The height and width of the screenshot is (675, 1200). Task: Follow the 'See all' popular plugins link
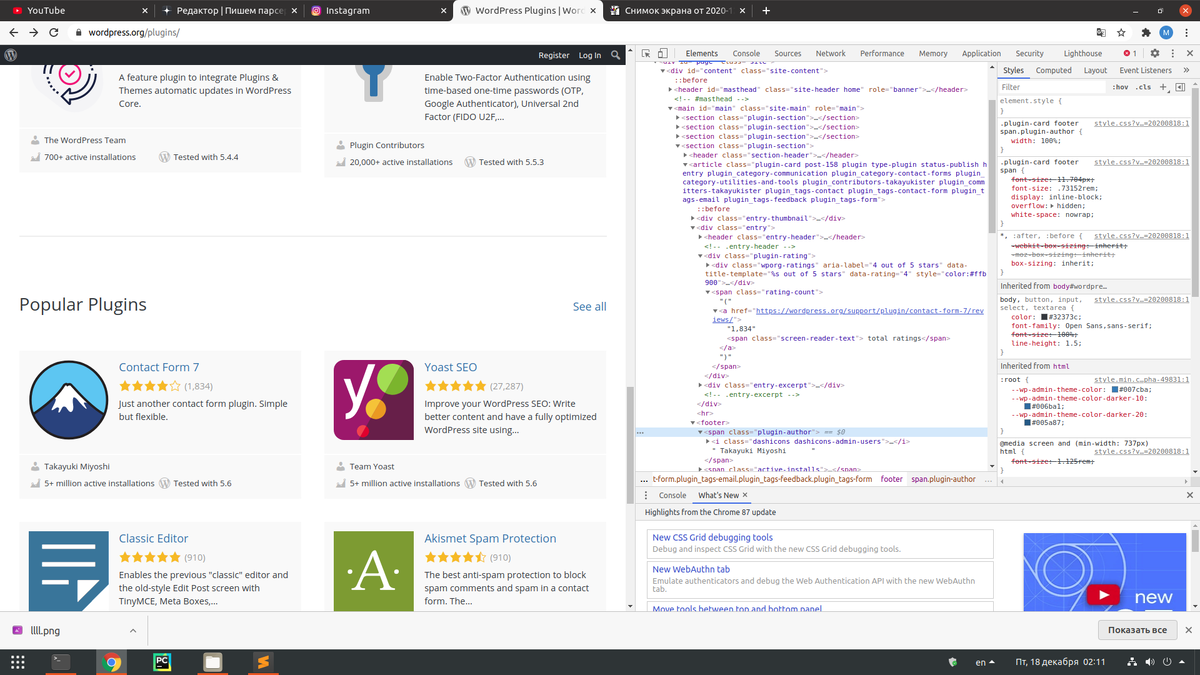click(x=589, y=307)
